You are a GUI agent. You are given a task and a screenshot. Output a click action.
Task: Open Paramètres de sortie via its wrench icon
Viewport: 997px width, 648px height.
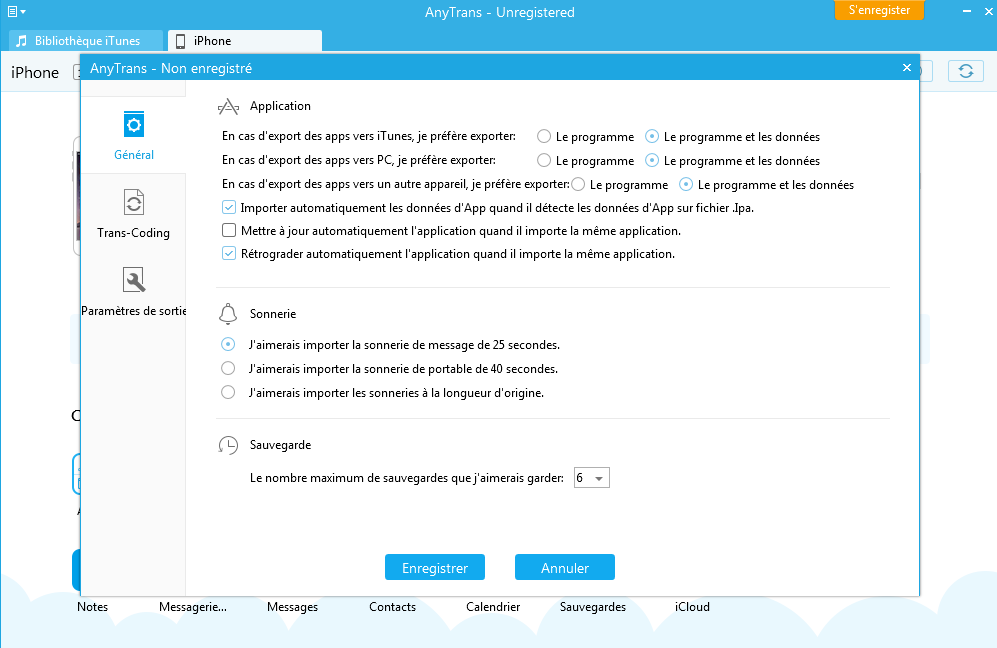134,279
